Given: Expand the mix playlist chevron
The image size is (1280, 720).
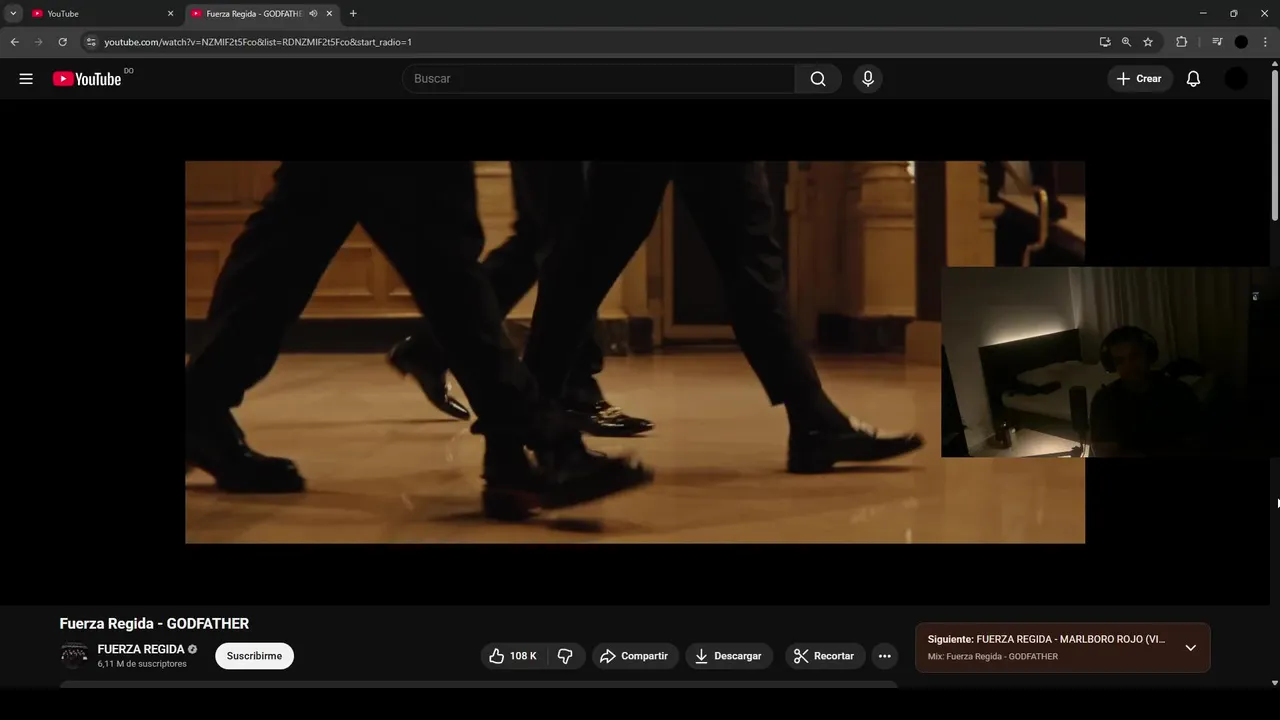Looking at the screenshot, I should pos(1190,648).
